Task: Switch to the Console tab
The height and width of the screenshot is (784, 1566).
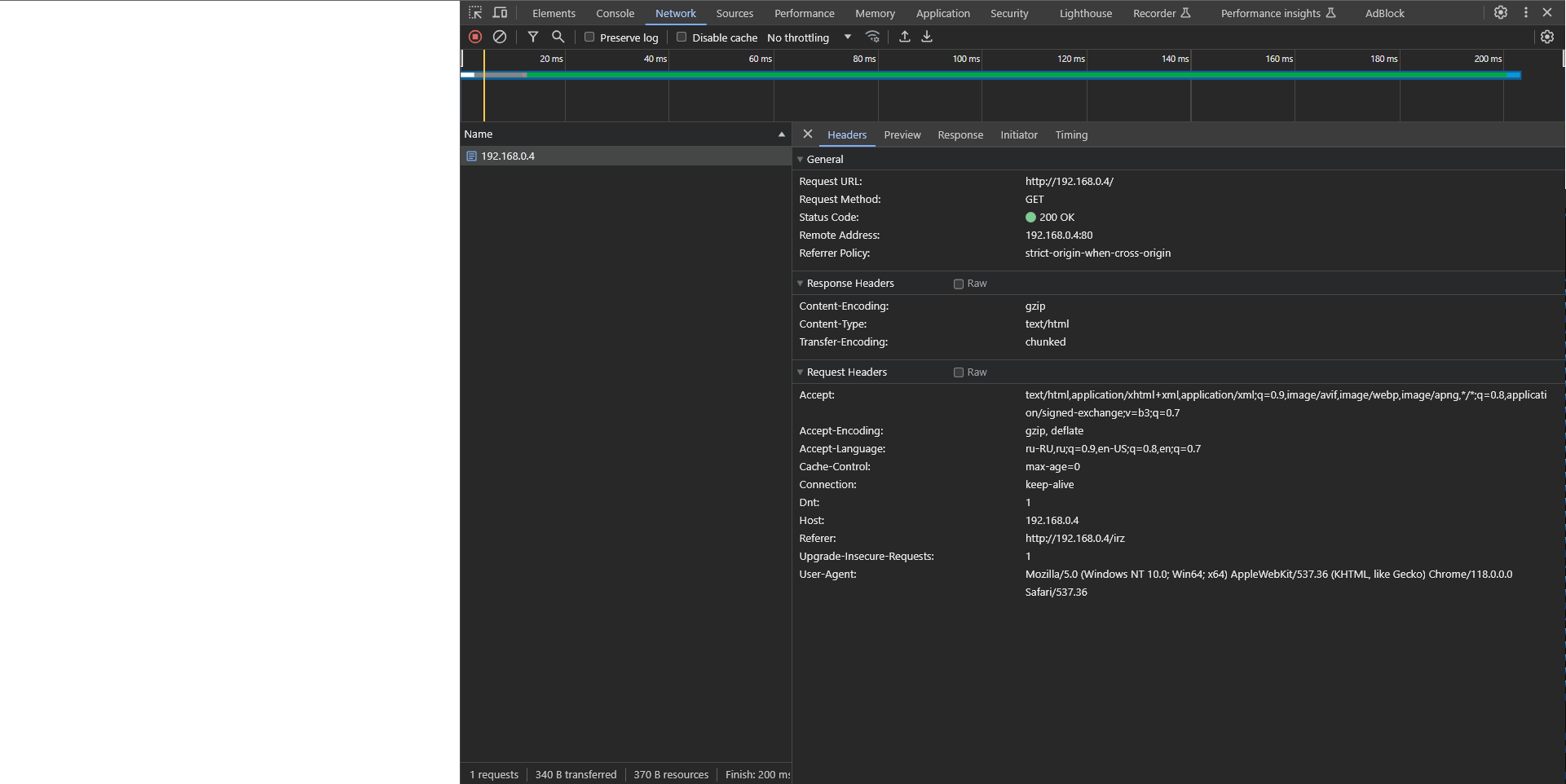Action: [x=615, y=13]
